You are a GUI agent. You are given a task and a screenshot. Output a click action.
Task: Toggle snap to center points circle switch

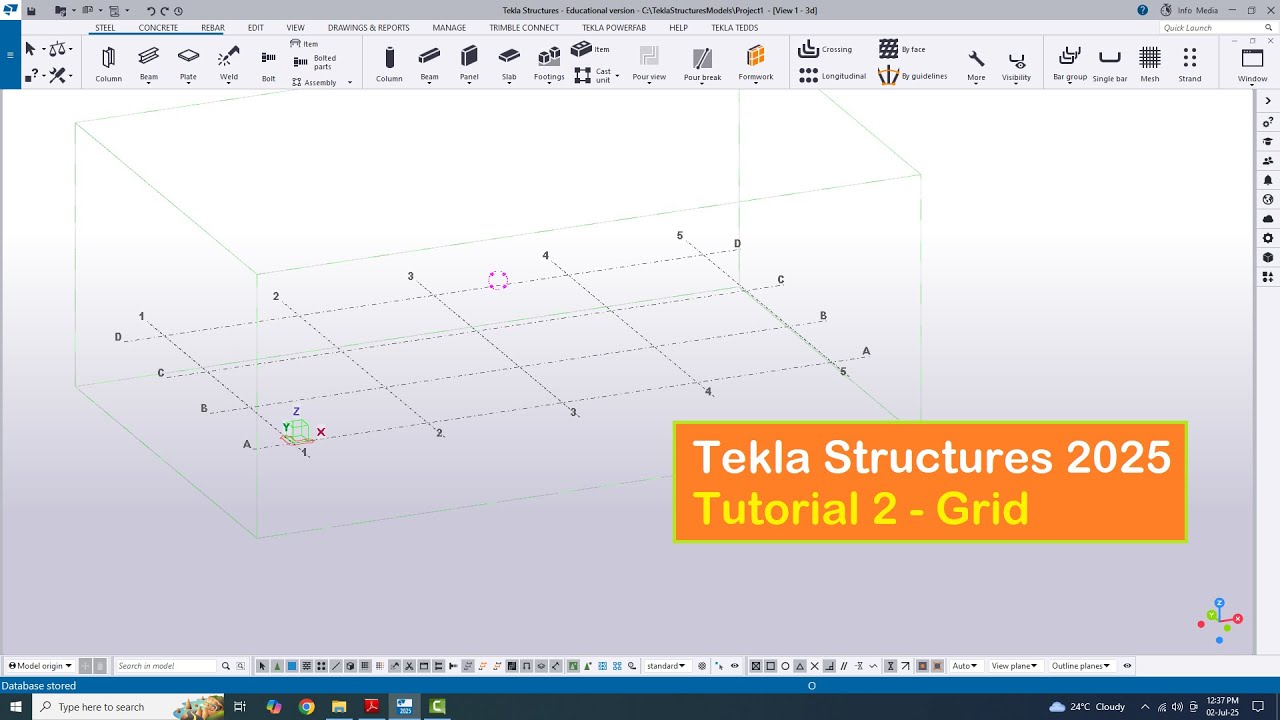(785, 666)
